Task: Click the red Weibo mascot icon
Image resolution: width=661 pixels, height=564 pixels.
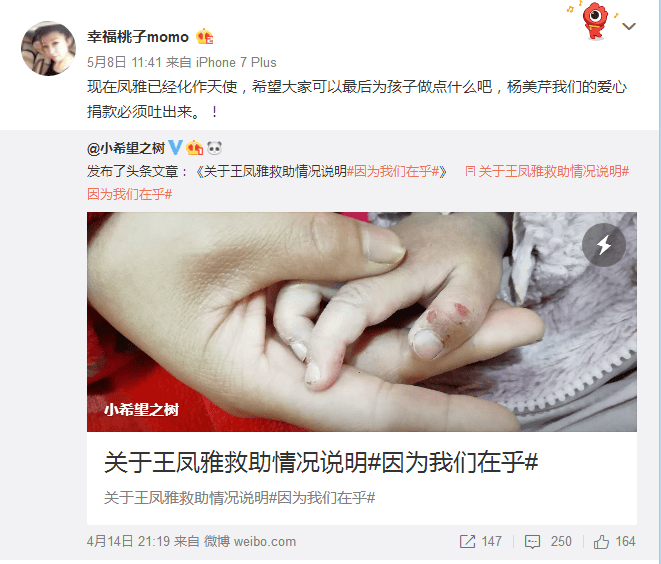Action: [x=594, y=20]
